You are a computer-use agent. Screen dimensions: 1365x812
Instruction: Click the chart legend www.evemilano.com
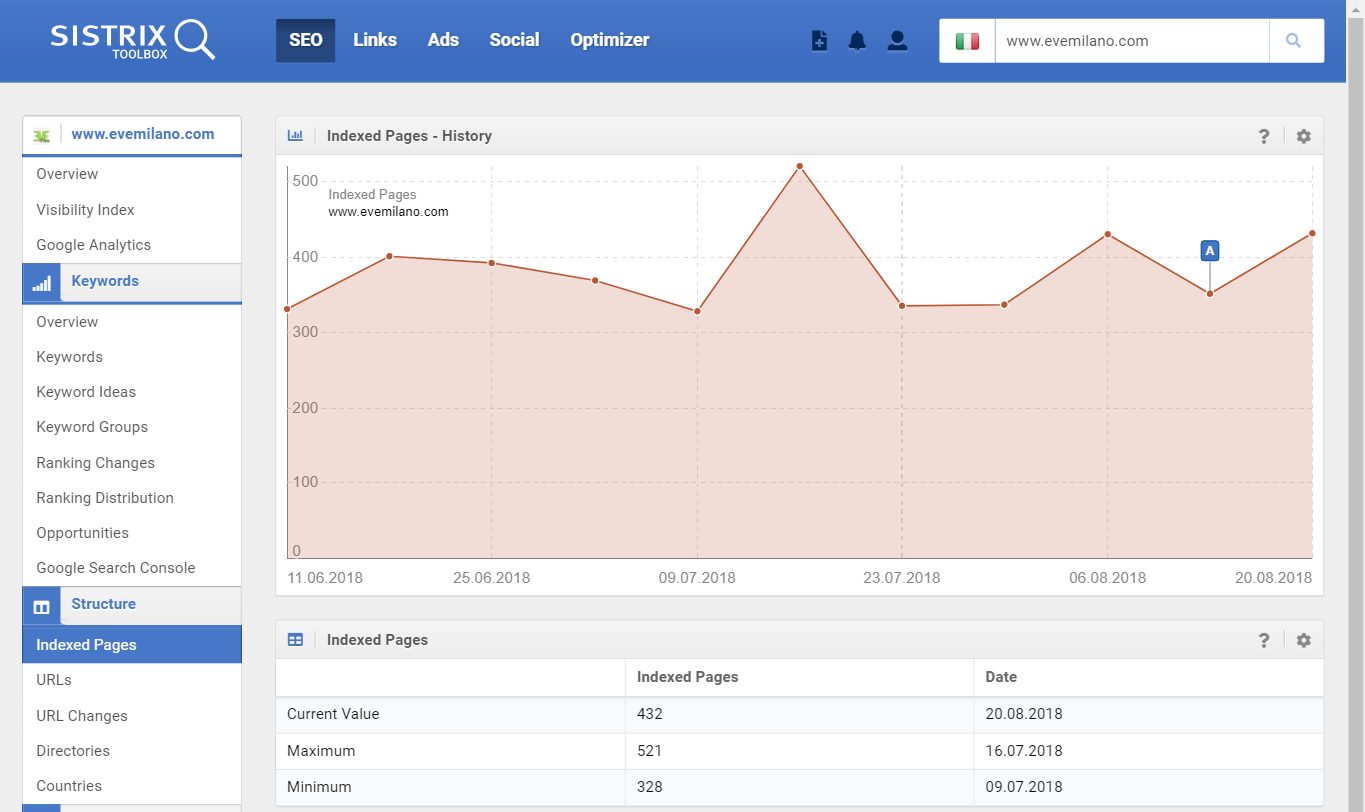(388, 212)
